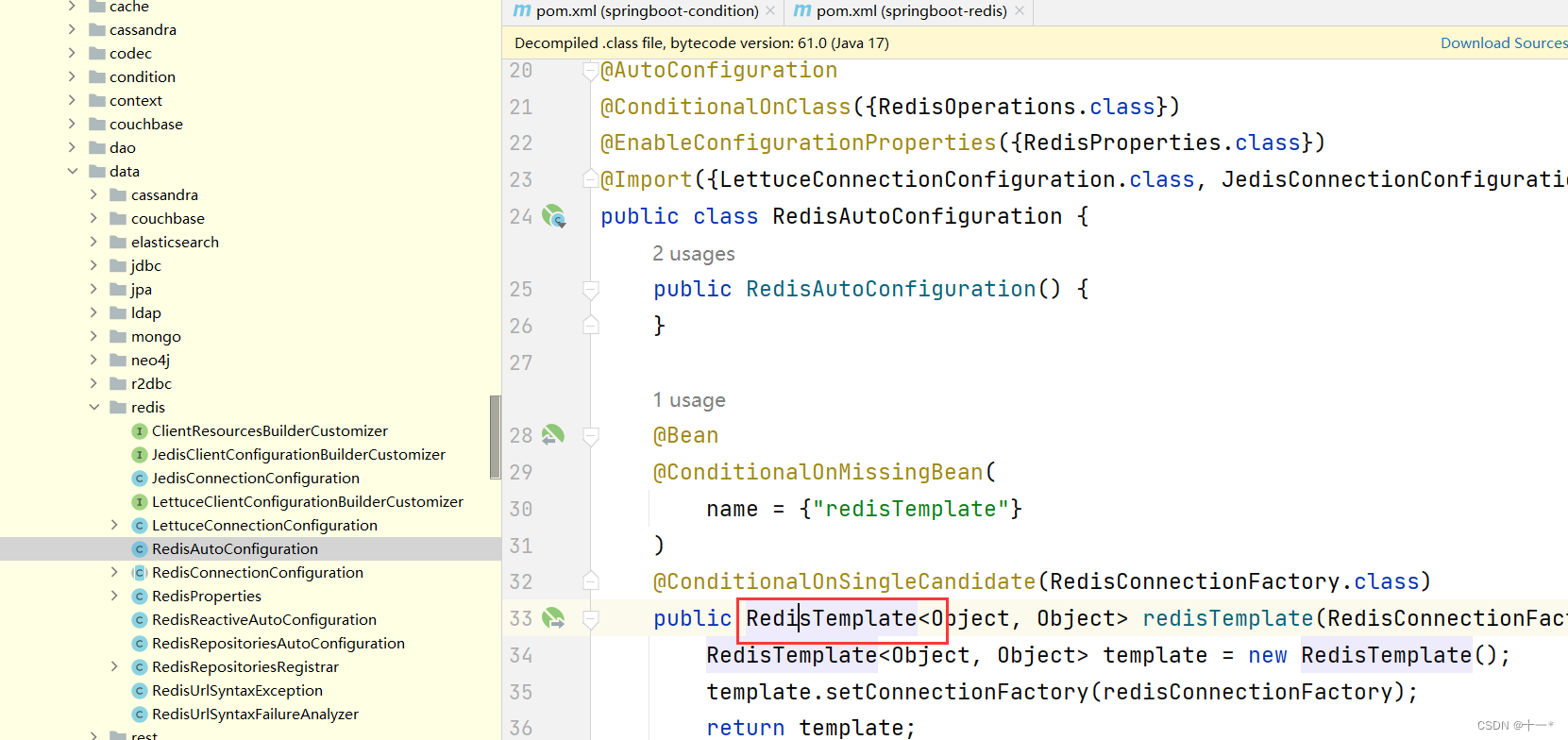Screen dimensions: 1568x740
Task: Close the pom.xml (springboot-condition) tab
Action: point(770,11)
